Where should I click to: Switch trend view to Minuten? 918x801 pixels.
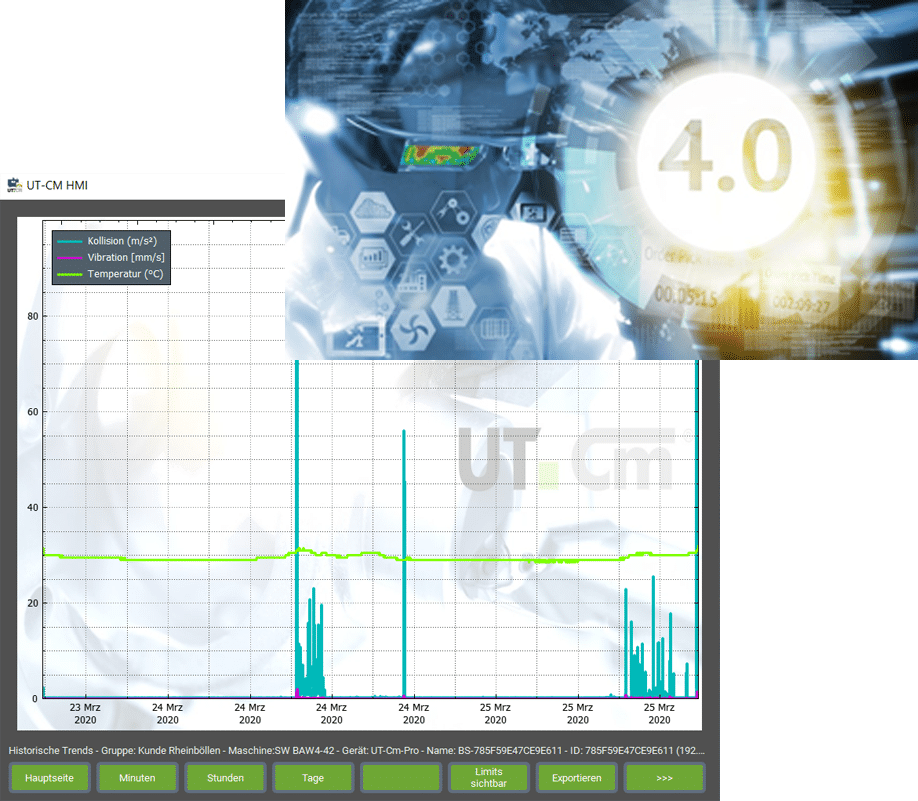click(x=137, y=777)
